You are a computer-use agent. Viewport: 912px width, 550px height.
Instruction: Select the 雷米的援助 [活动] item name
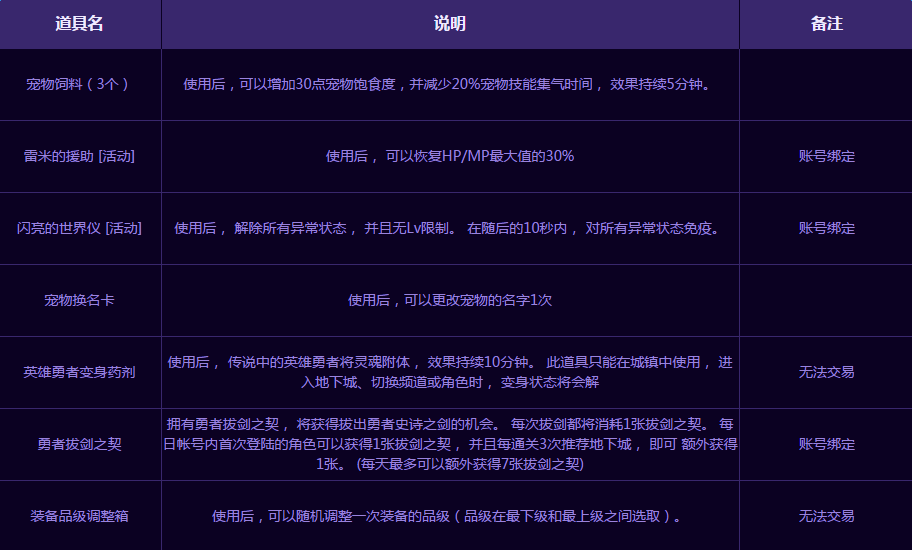point(80,156)
